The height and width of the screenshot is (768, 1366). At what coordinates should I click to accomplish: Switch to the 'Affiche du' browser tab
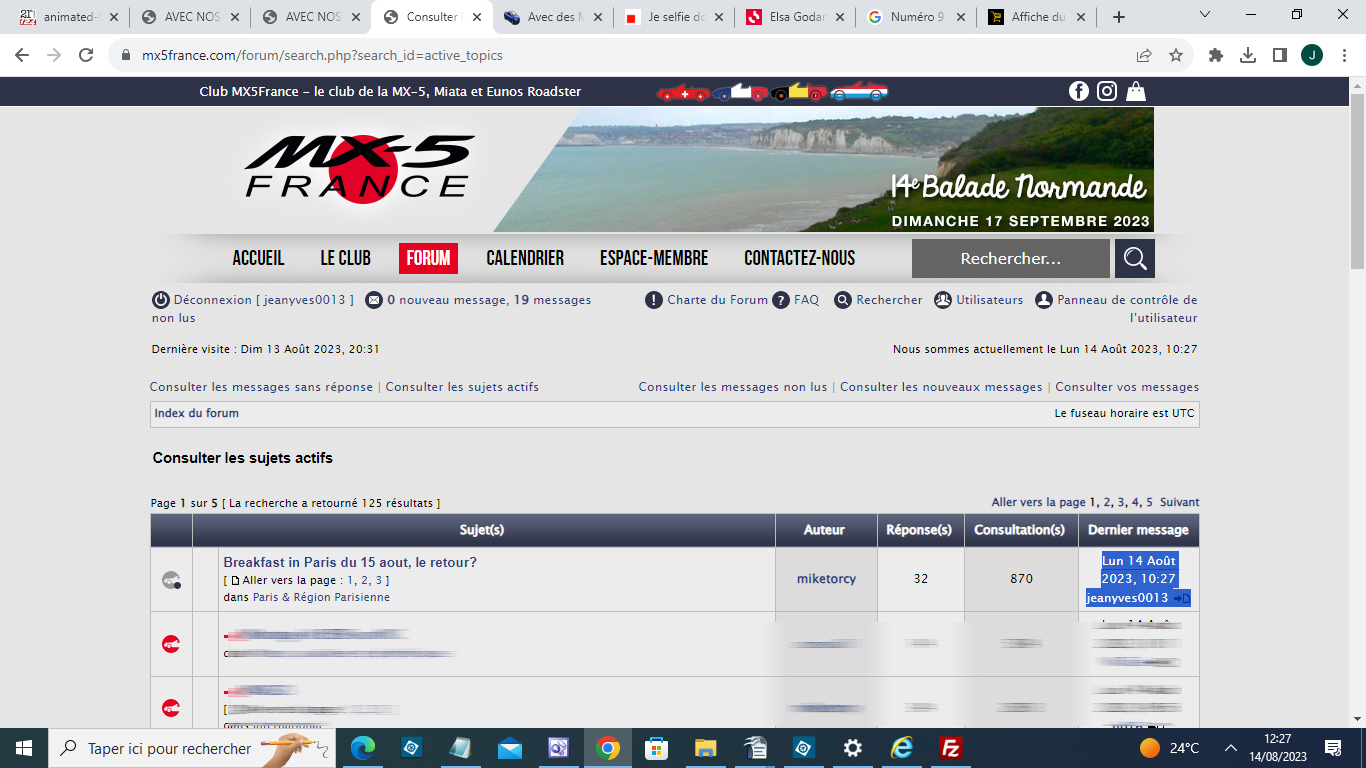coord(1036,17)
